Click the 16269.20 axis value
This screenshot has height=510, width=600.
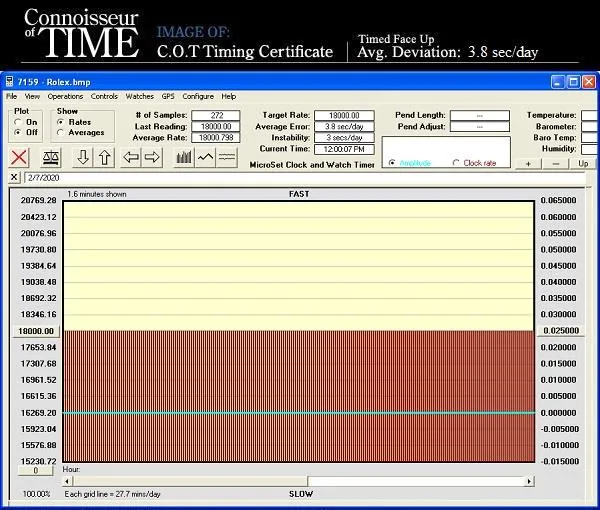coord(38,413)
